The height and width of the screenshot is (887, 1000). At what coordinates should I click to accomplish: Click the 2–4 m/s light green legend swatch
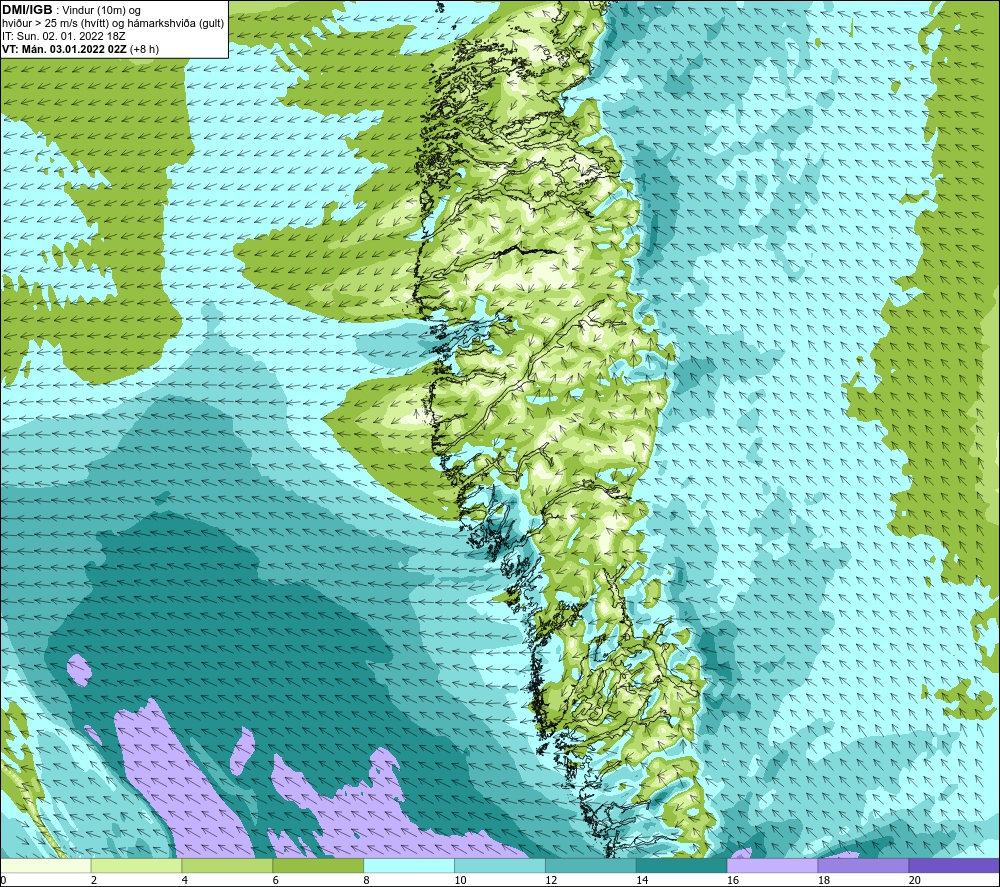[x=136, y=866]
